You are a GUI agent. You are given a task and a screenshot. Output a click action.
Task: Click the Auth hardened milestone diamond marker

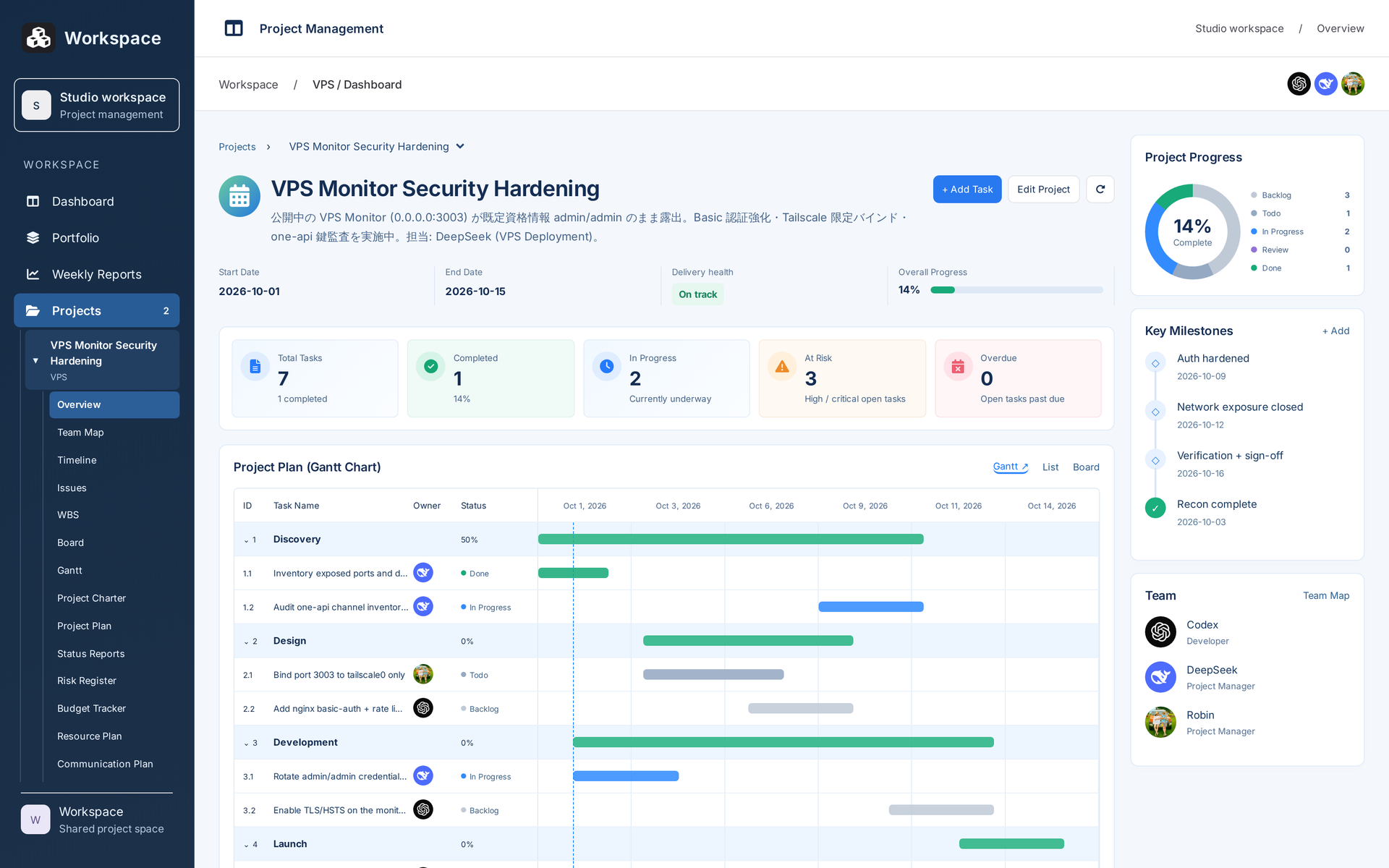point(1155,363)
